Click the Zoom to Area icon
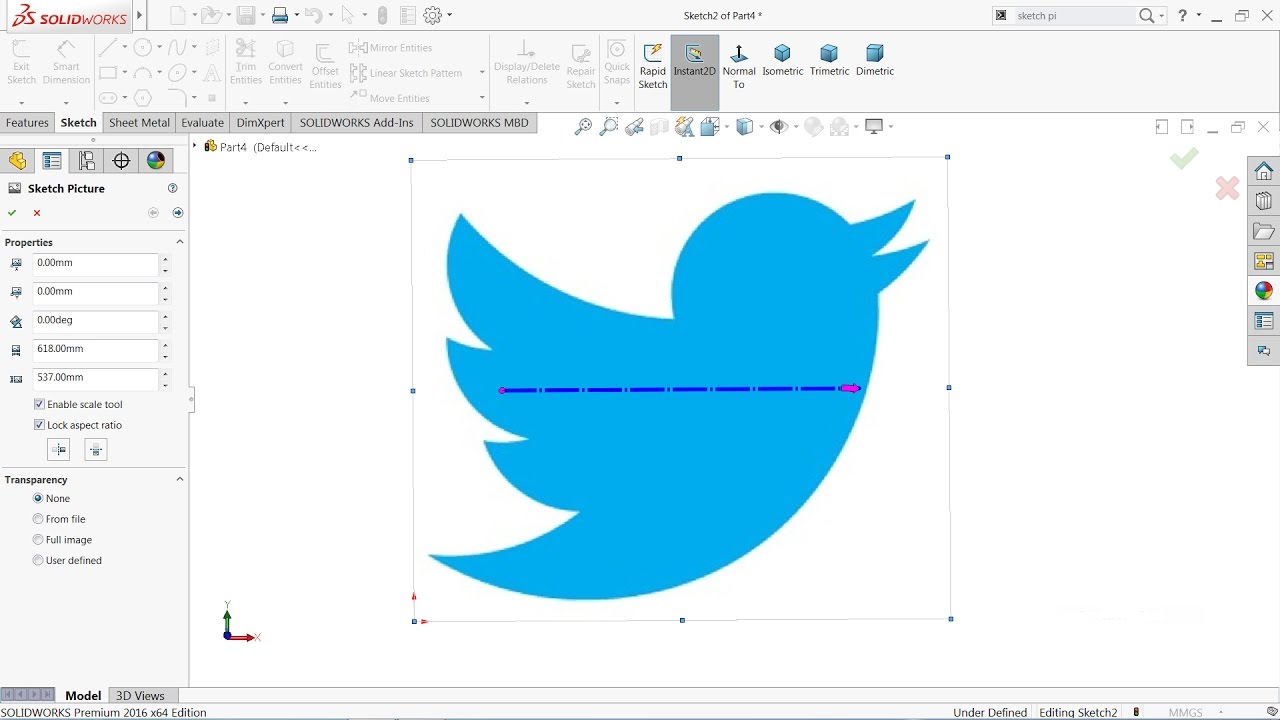This screenshot has width=1280, height=720. [x=608, y=127]
